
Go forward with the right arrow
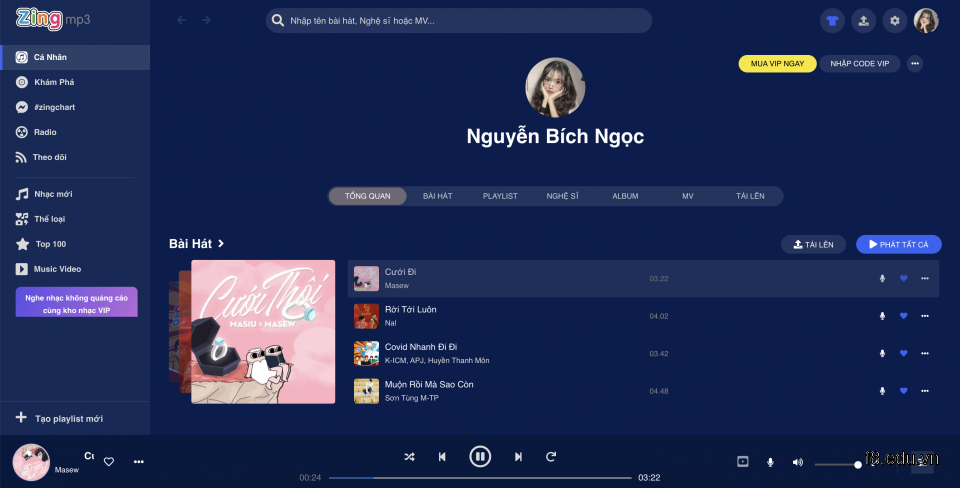(206, 20)
